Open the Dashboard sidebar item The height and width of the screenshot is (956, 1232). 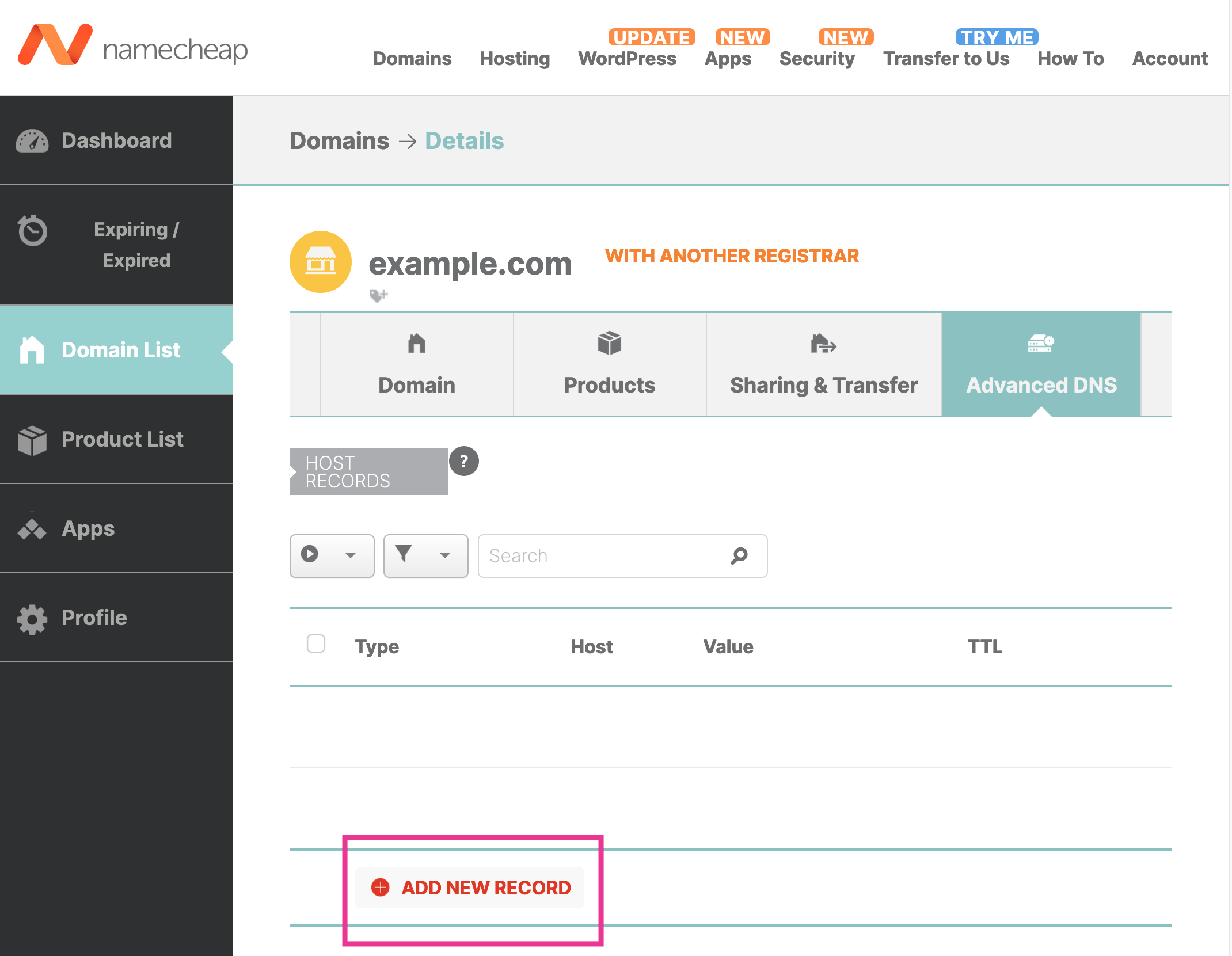(x=116, y=140)
